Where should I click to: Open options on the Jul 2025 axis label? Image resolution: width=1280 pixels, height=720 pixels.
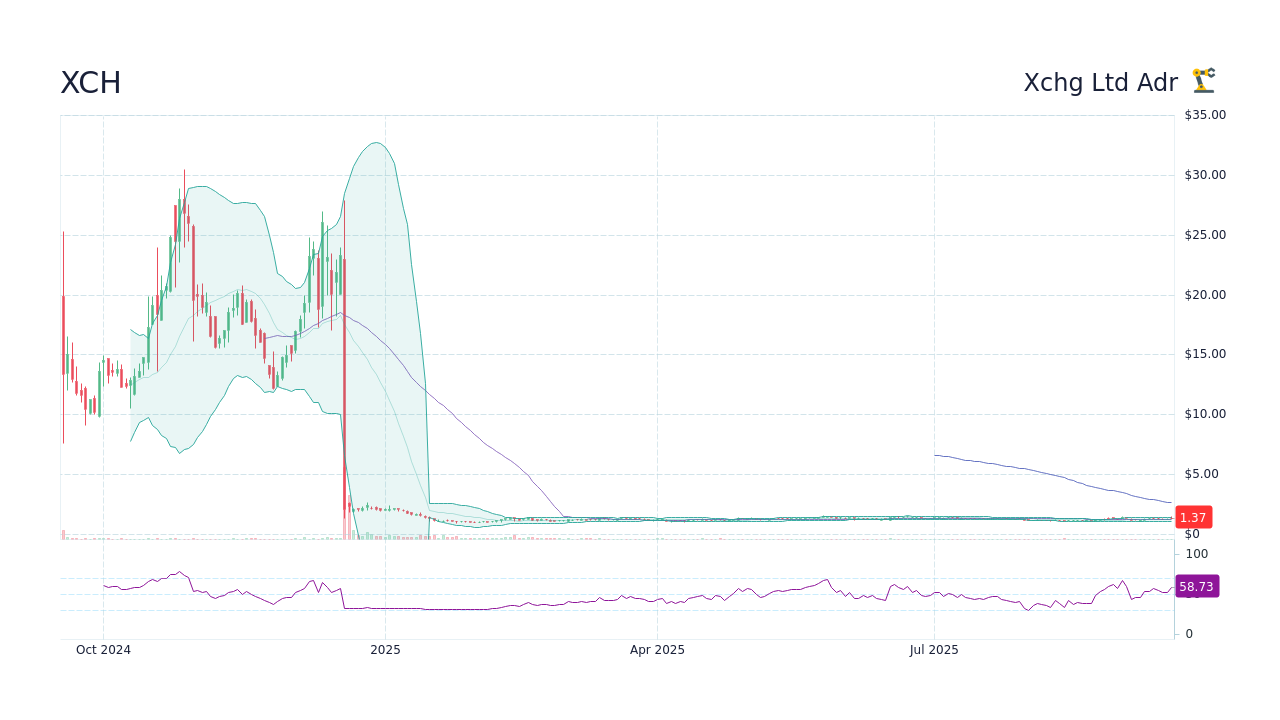934,650
